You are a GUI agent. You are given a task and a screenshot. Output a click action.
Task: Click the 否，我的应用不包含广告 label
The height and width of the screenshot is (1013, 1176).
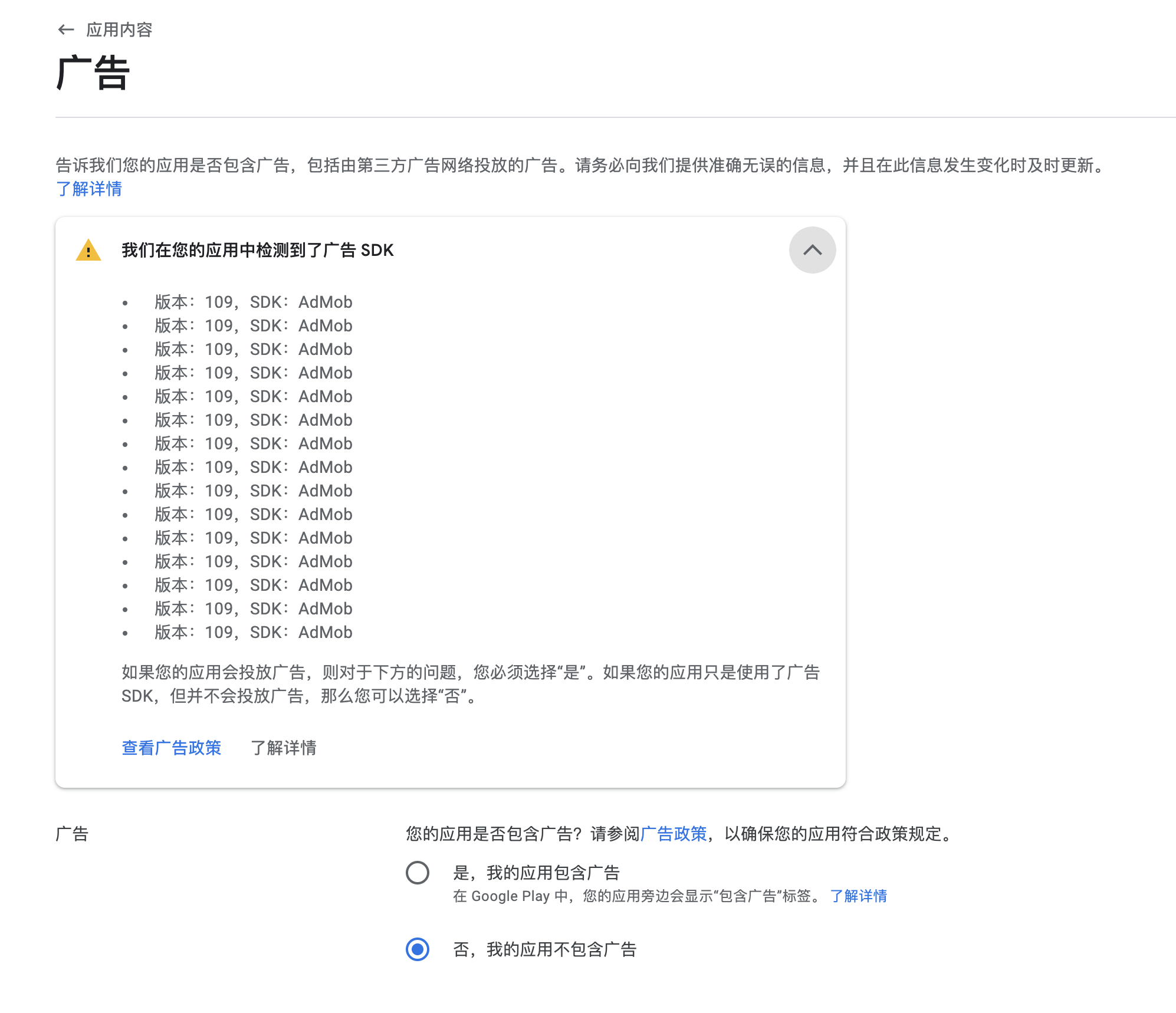[545, 949]
